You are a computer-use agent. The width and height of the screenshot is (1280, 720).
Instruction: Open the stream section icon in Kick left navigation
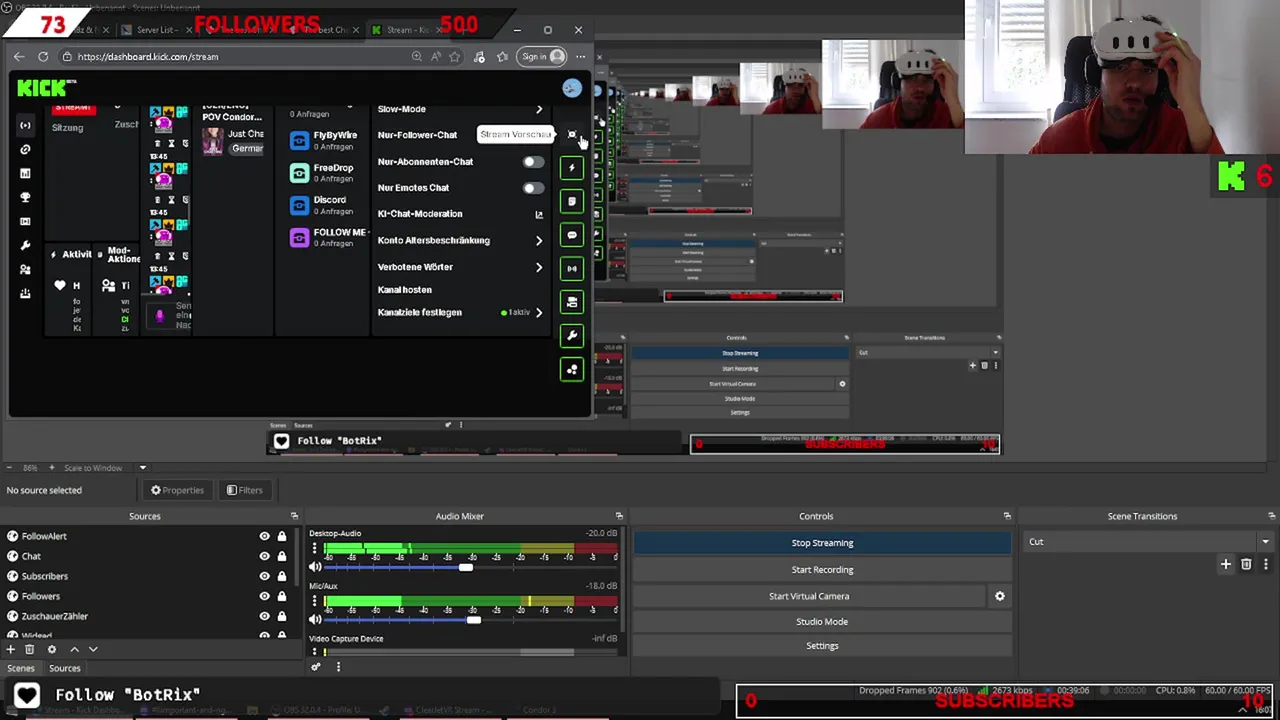(x=25, y=125)
